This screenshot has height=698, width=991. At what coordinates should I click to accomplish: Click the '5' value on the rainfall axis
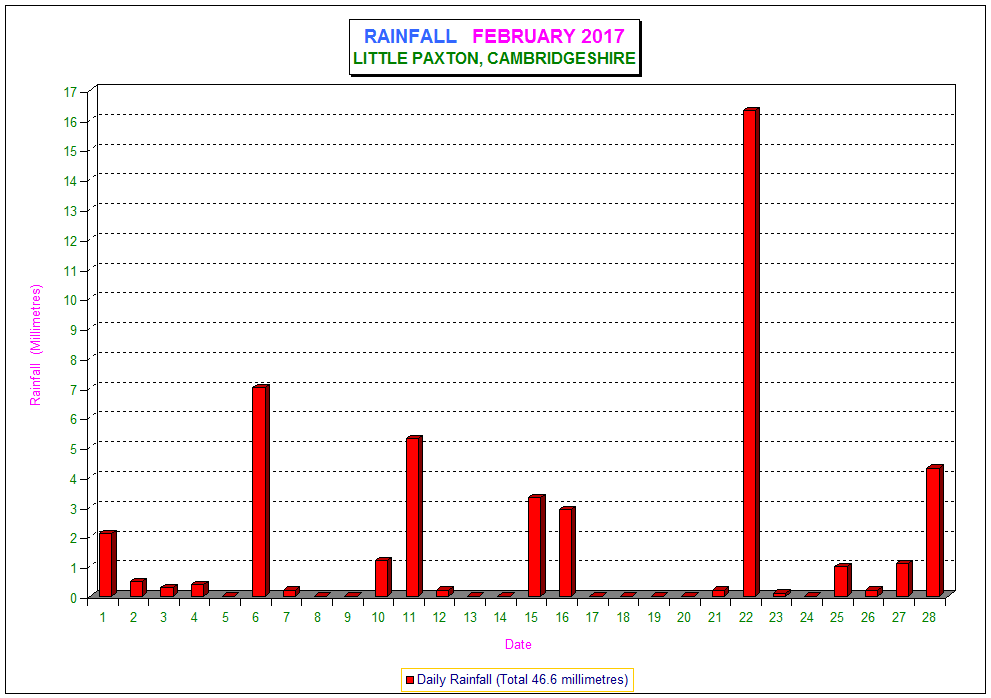(x=73, y=449)
